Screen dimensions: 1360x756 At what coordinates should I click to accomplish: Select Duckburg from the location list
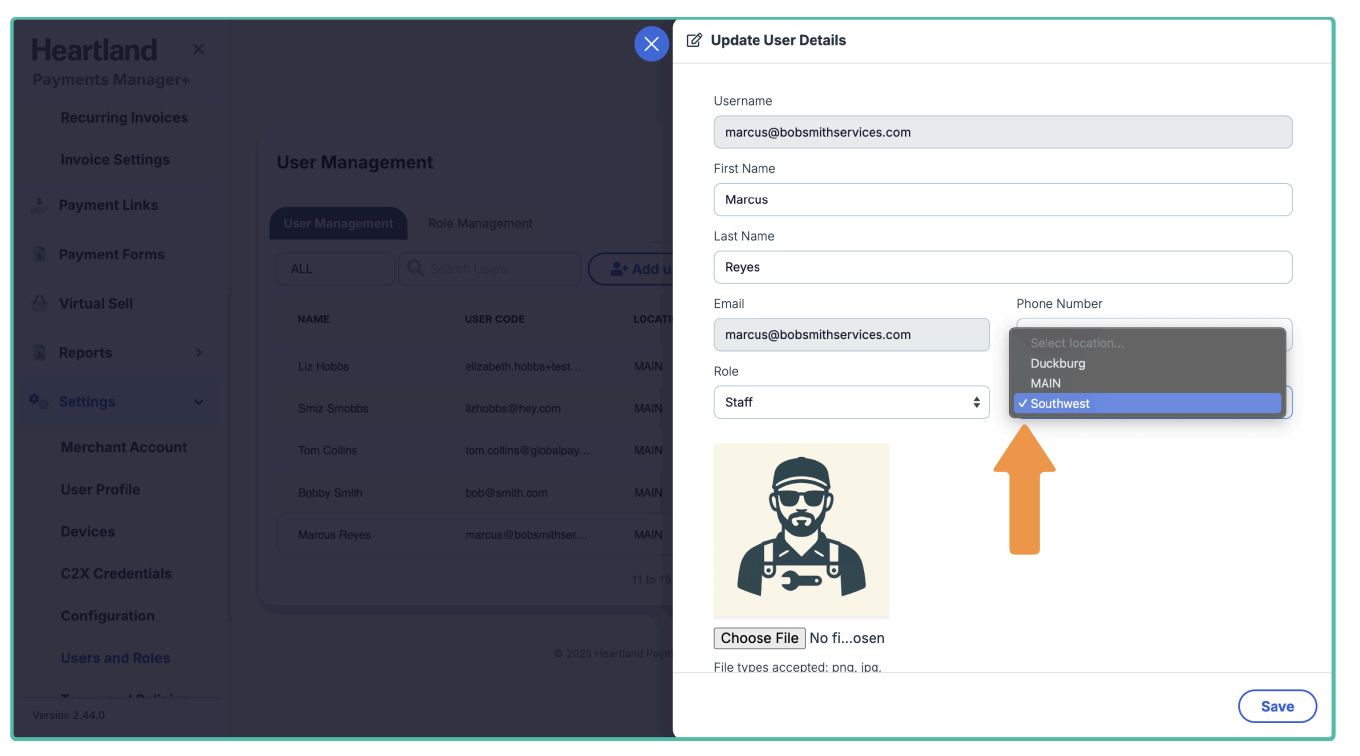[1058, 363]
